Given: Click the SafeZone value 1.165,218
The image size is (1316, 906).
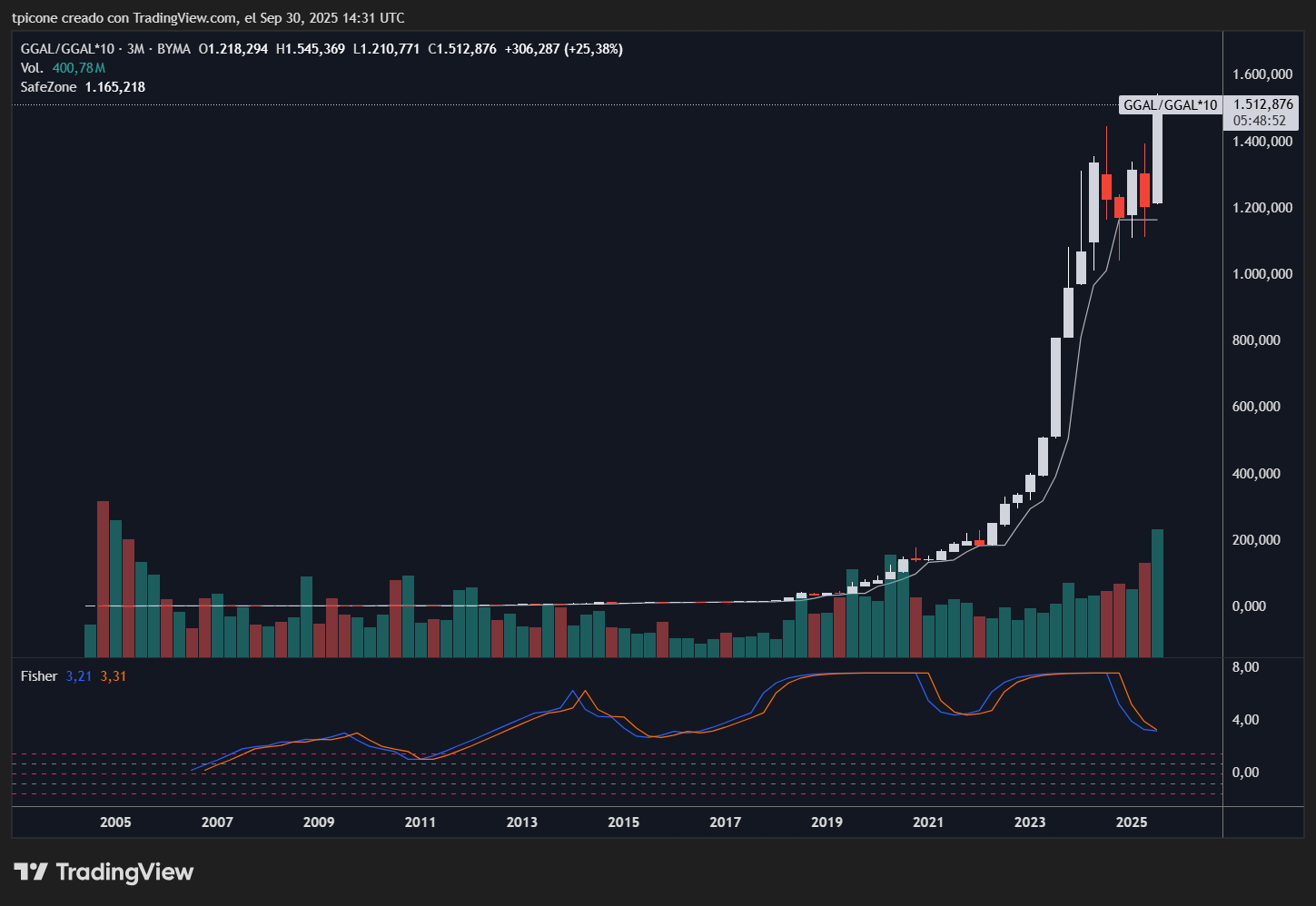Looking at the screenshot, I should [114, 87].
